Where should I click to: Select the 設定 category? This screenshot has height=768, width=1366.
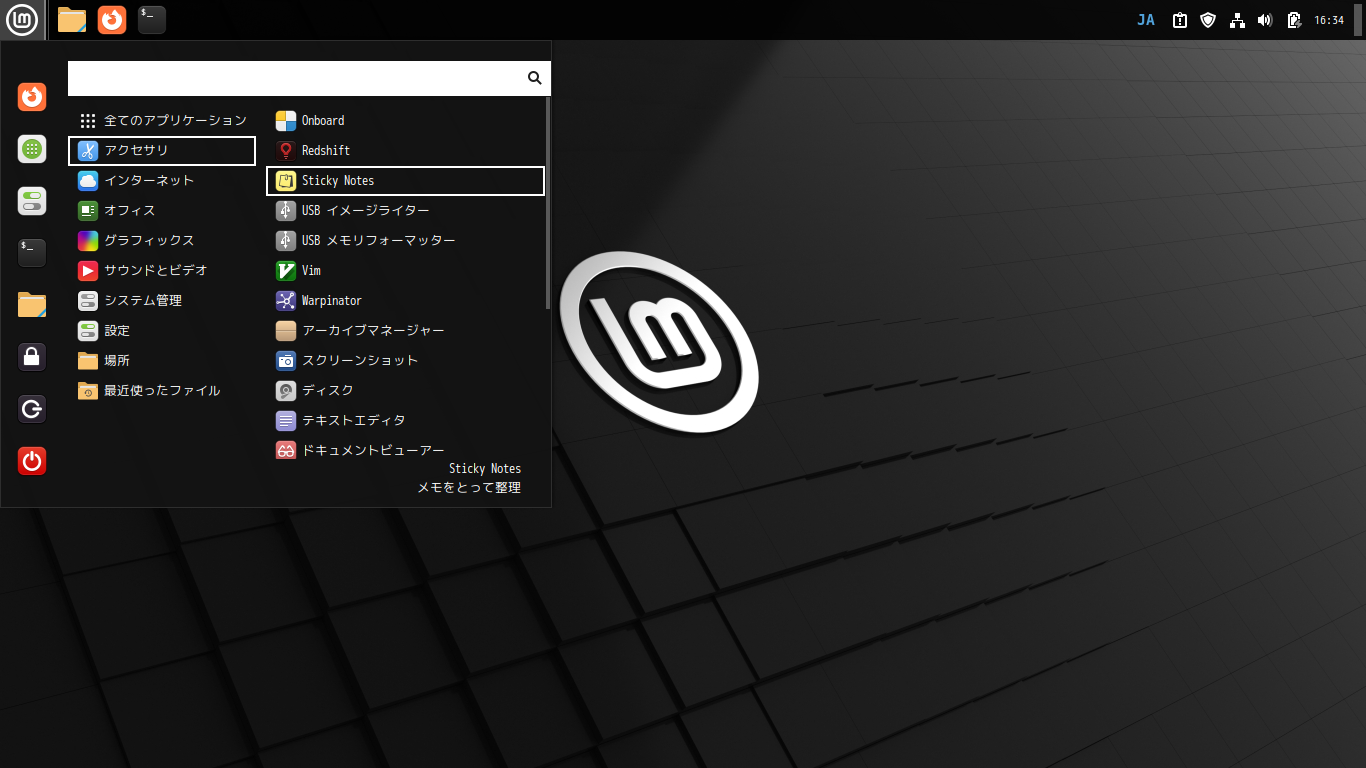162,331
